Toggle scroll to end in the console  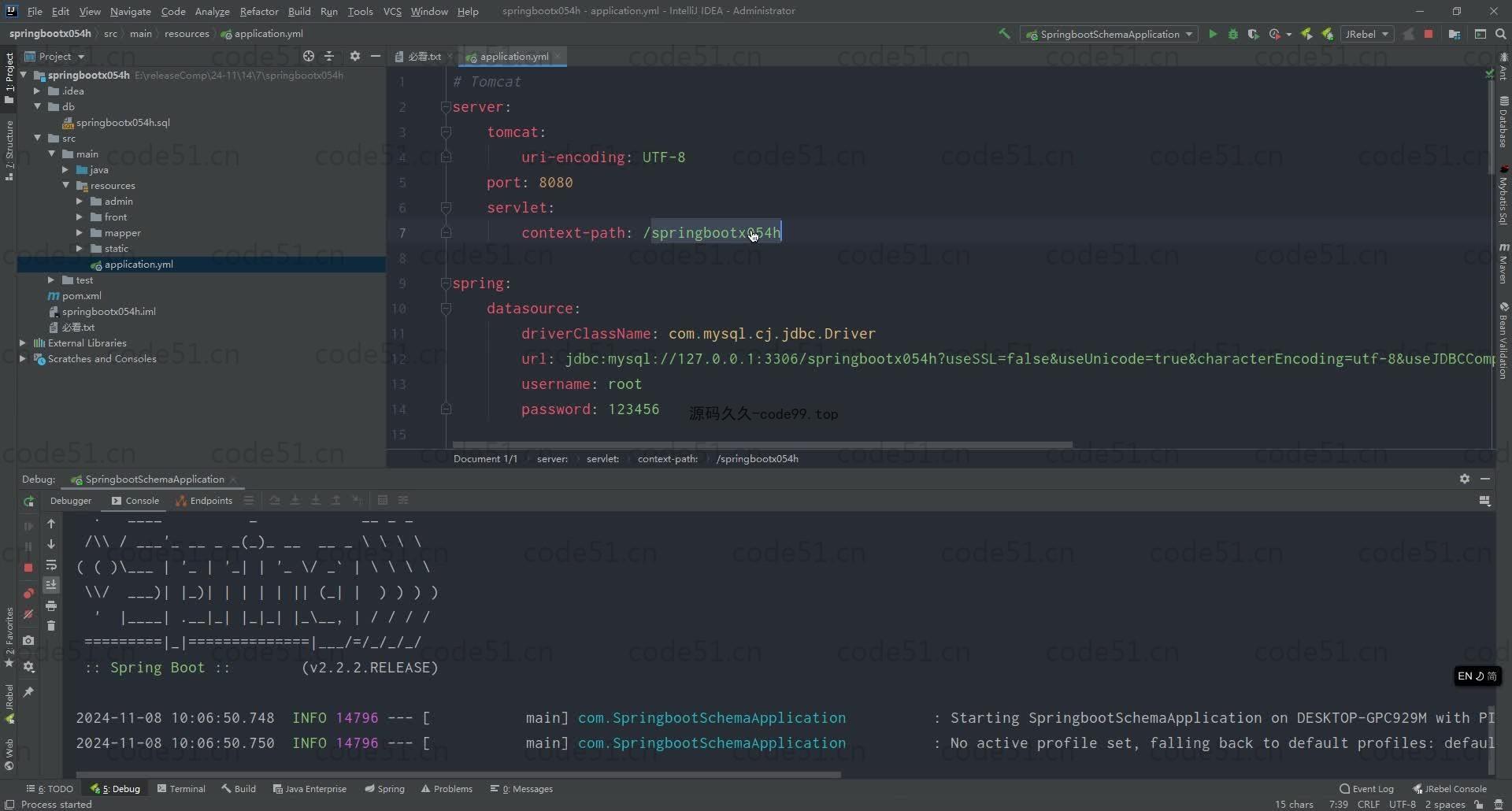click(51, 585)
